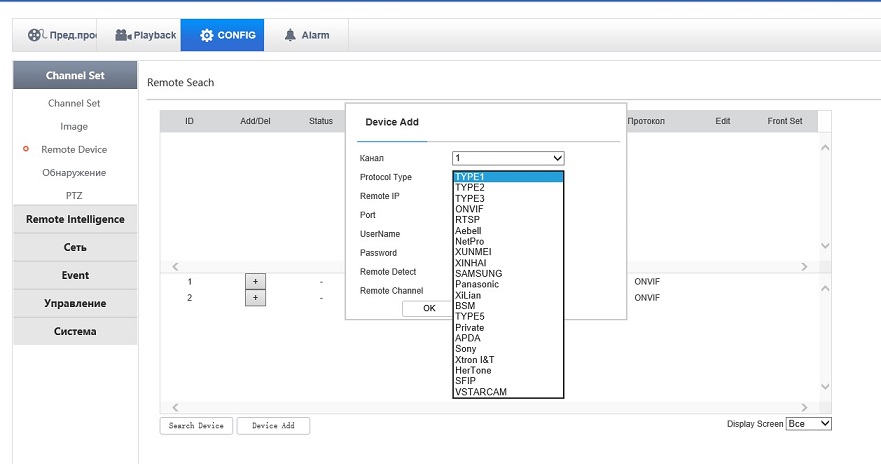
Task: Choose VSTARCAM protocol entry
Action: click(x=480, y=392)
